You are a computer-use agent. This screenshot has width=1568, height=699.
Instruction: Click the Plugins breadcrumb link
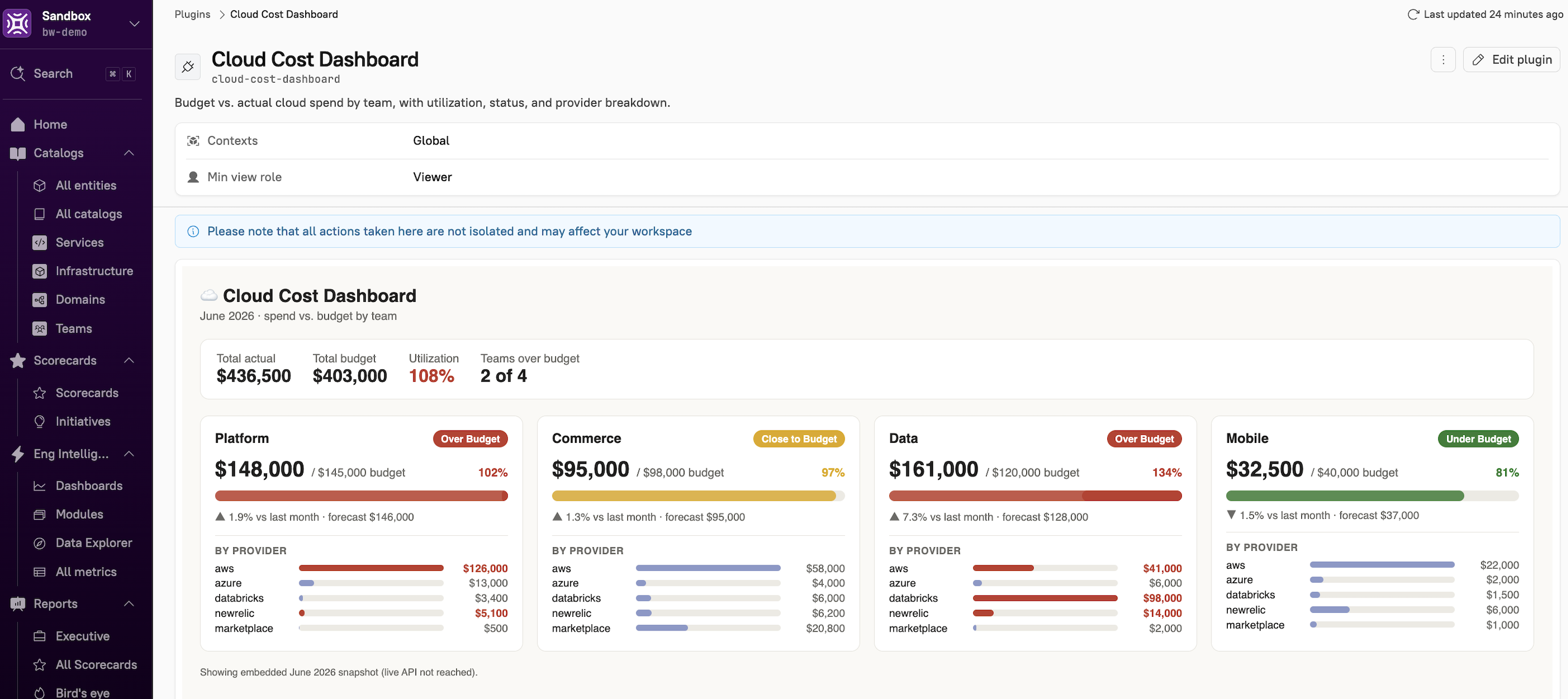[x=192, y=14]
